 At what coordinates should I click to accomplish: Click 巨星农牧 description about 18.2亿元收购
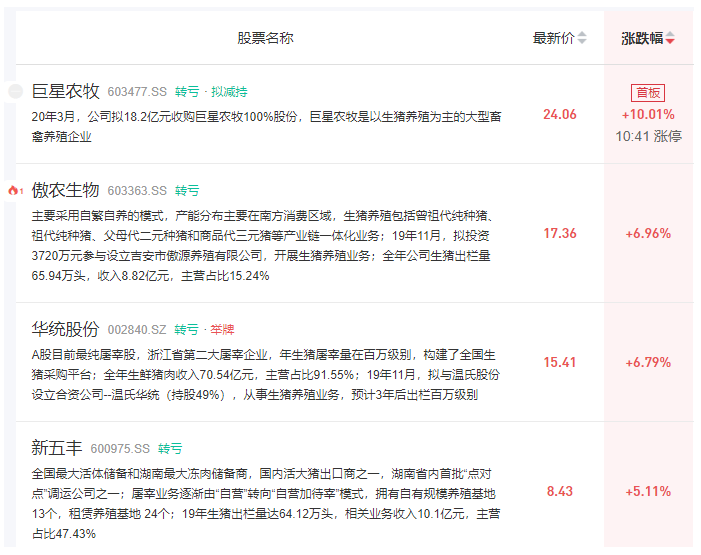pyautogui.click(x=266, y=127)
